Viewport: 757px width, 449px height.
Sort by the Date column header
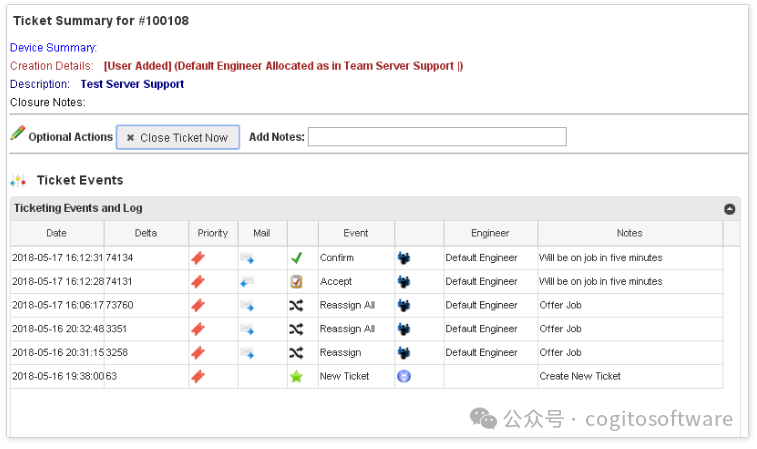coord(56,233)
